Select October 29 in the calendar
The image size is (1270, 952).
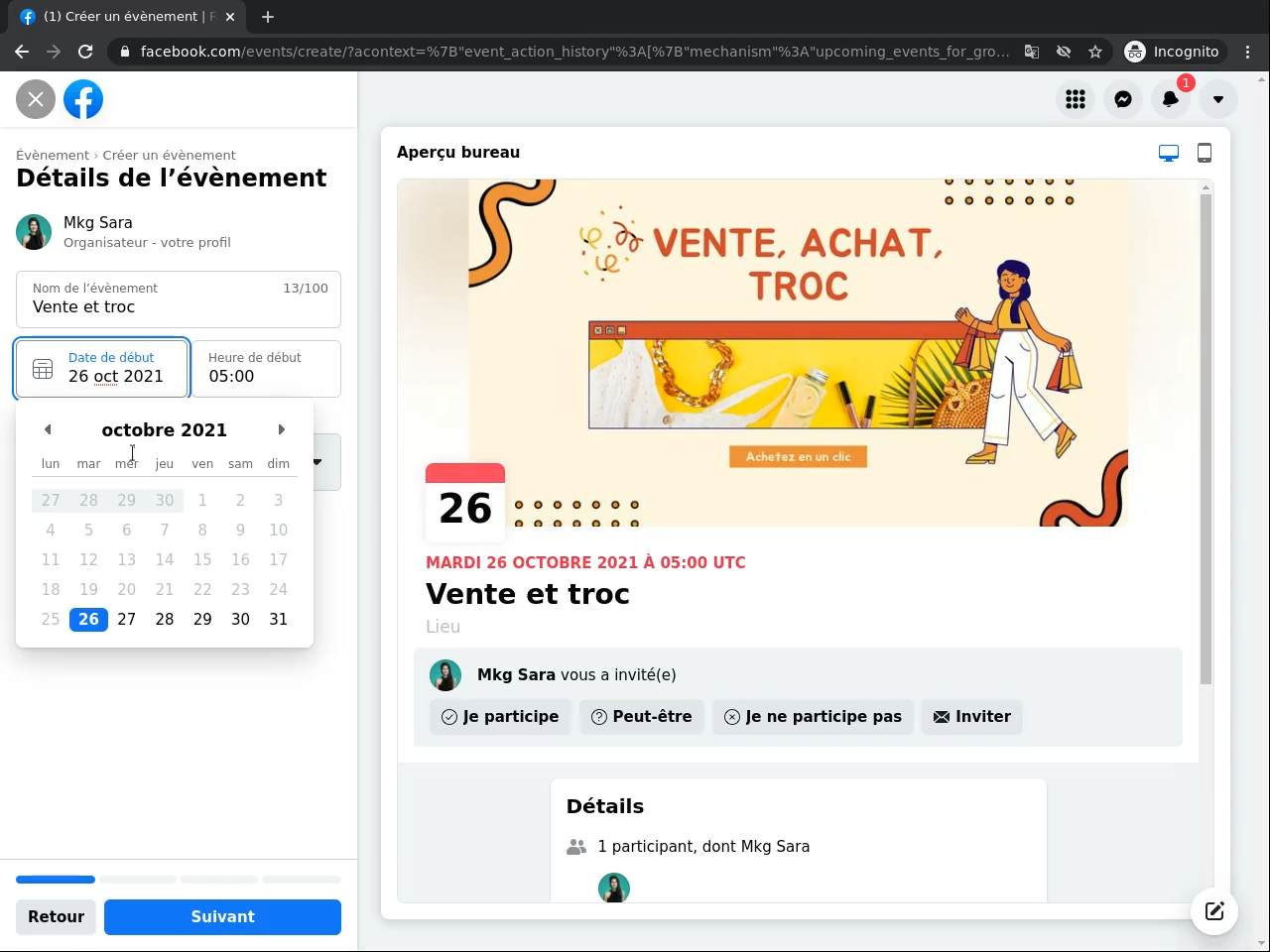pos(202,619)
